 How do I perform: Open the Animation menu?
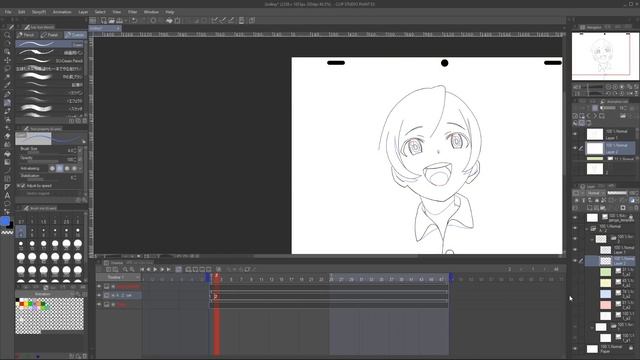point(62,12)
